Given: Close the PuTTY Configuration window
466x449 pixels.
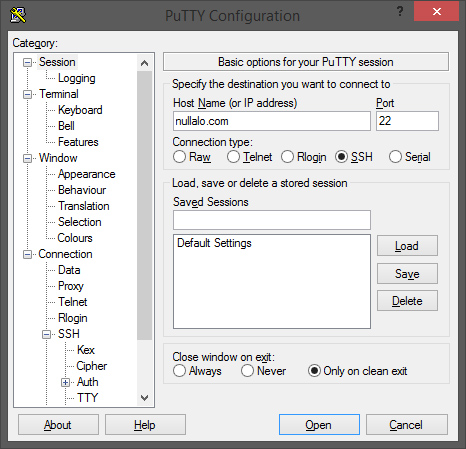Looking at the screenshot, I should [x=436, y=12].
